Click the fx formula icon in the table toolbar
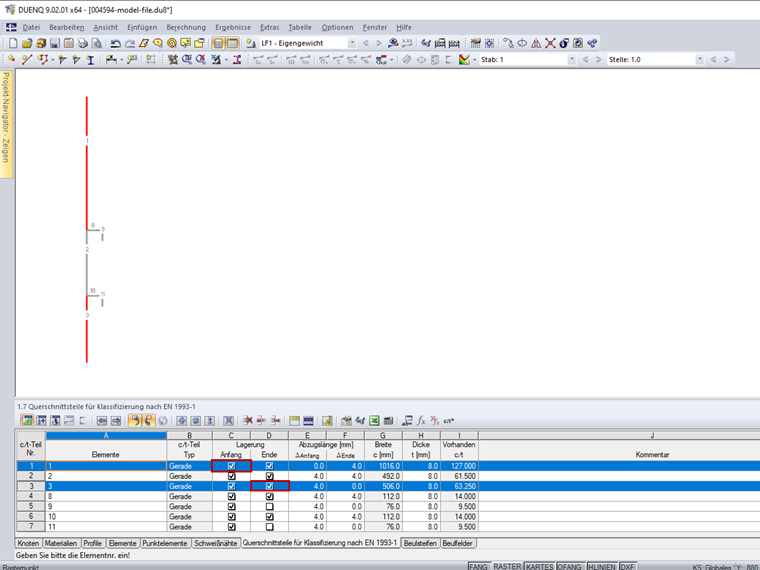 coord(421,421)
